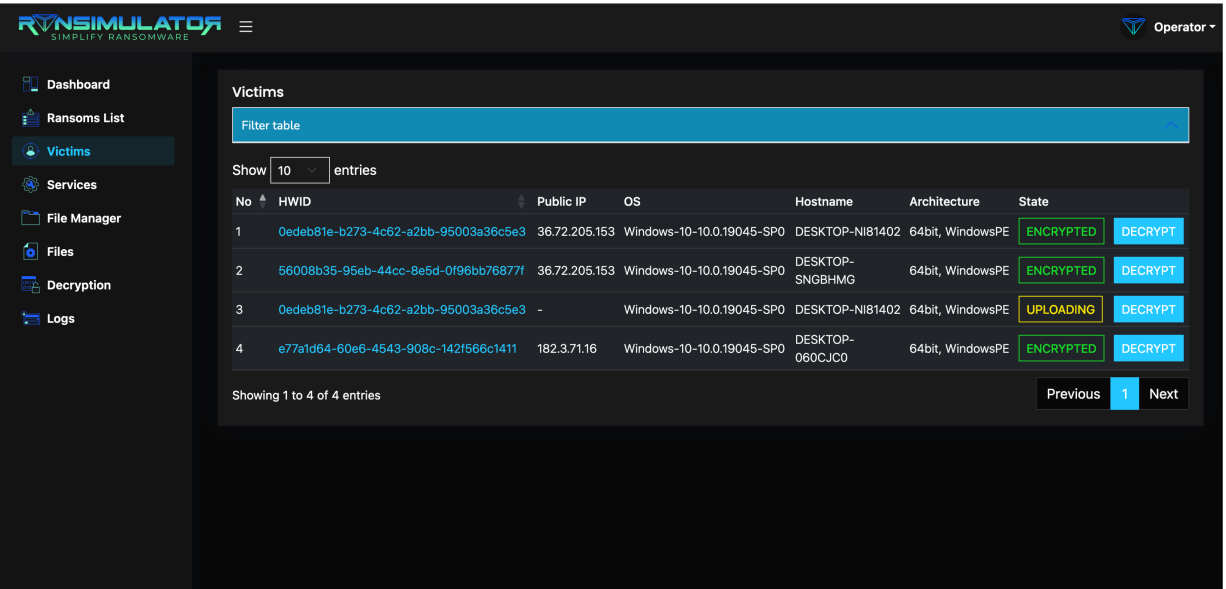Click the Dashboard icon in the sidebar
This screenshot has width=1226, height=589.
click(30, 85)
